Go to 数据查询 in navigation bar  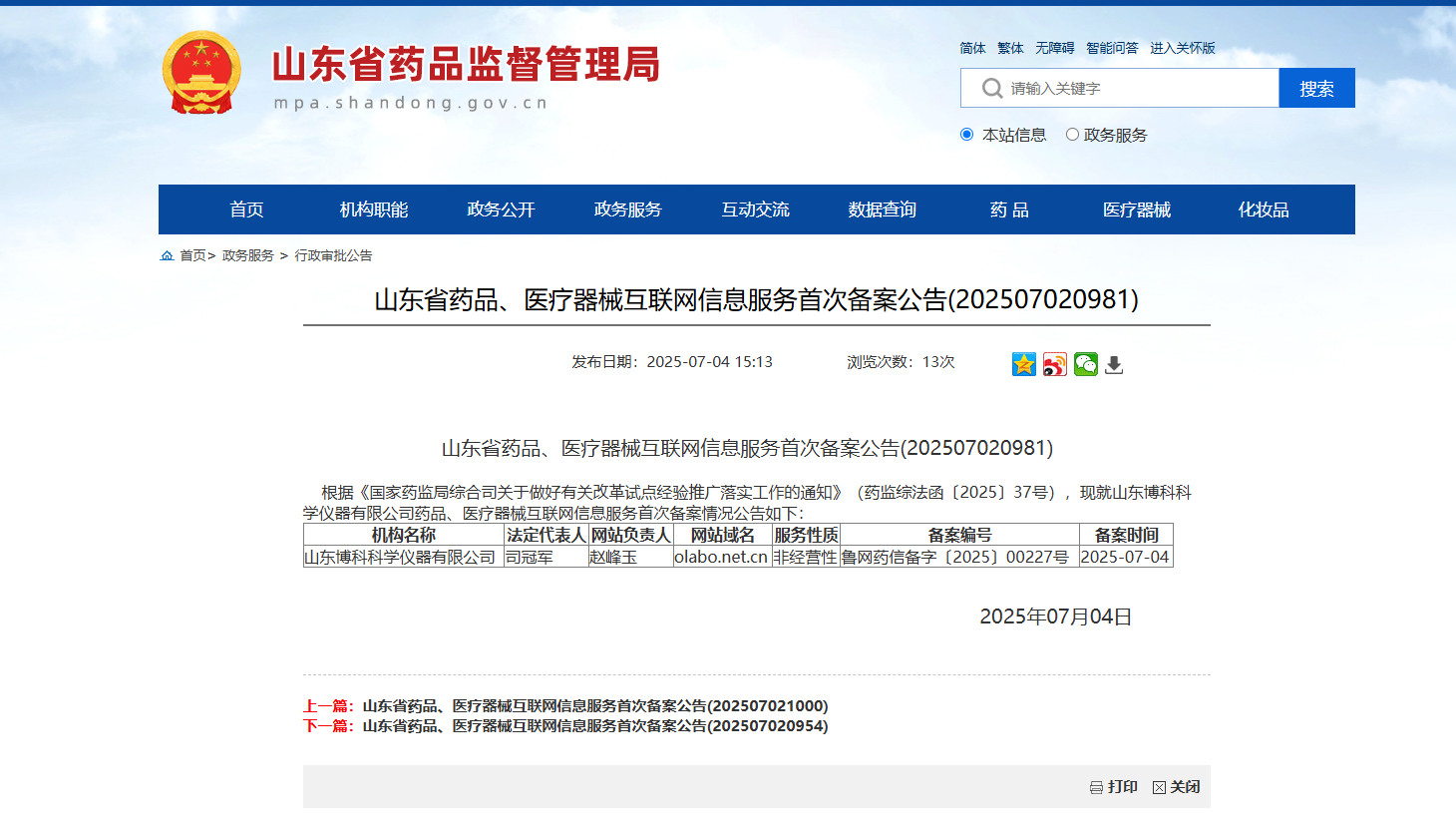882,209
